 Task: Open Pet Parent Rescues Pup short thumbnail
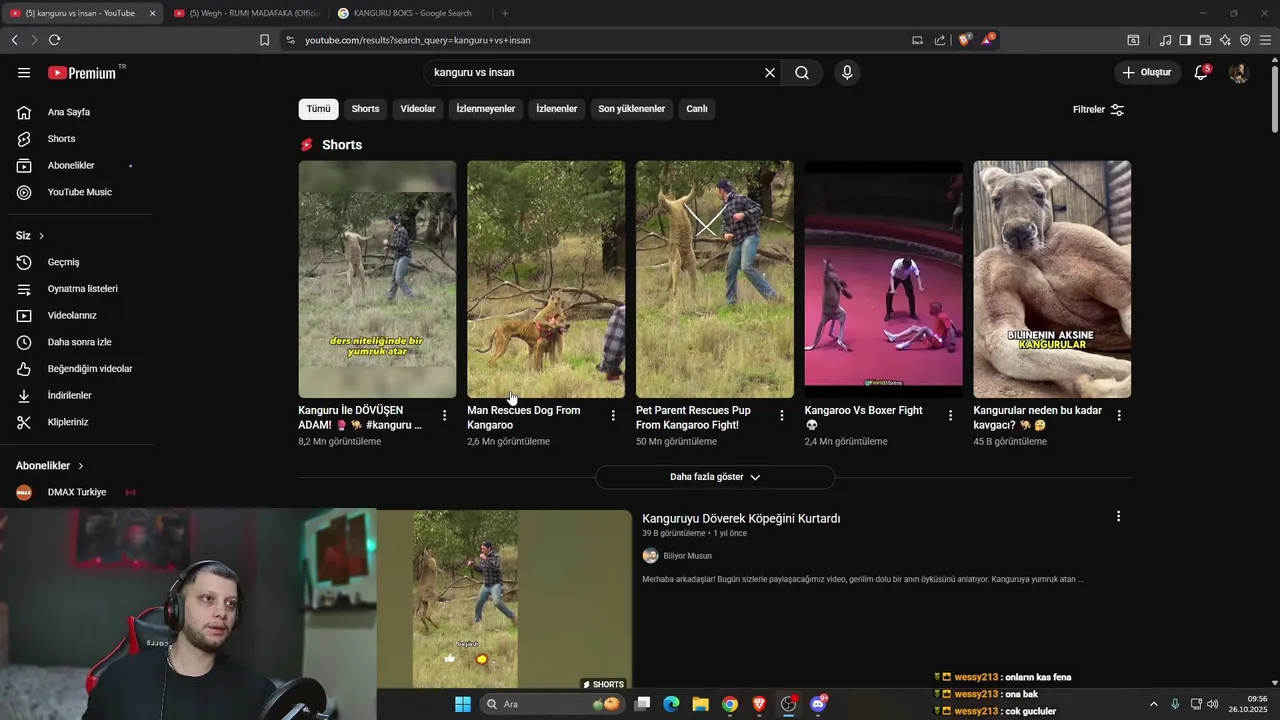(x=715, y=279)
